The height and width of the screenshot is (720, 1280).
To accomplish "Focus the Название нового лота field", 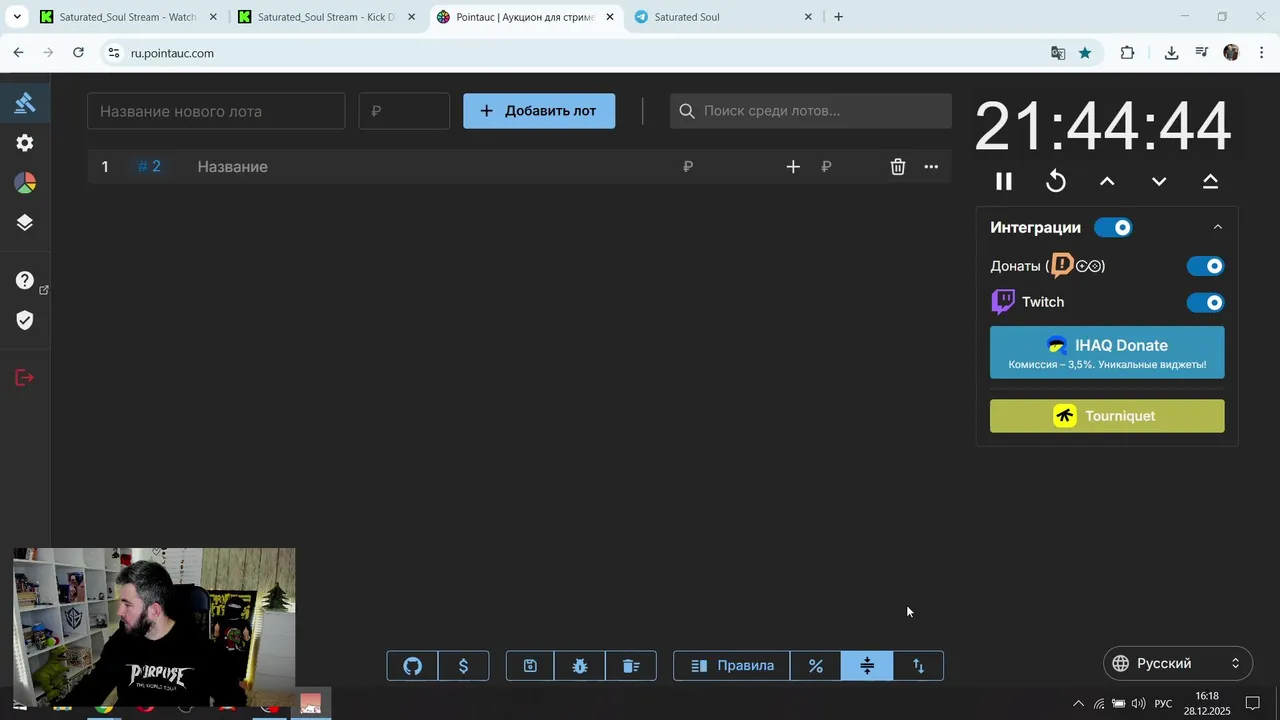I will pyautogui.click(x=216, y=111).
